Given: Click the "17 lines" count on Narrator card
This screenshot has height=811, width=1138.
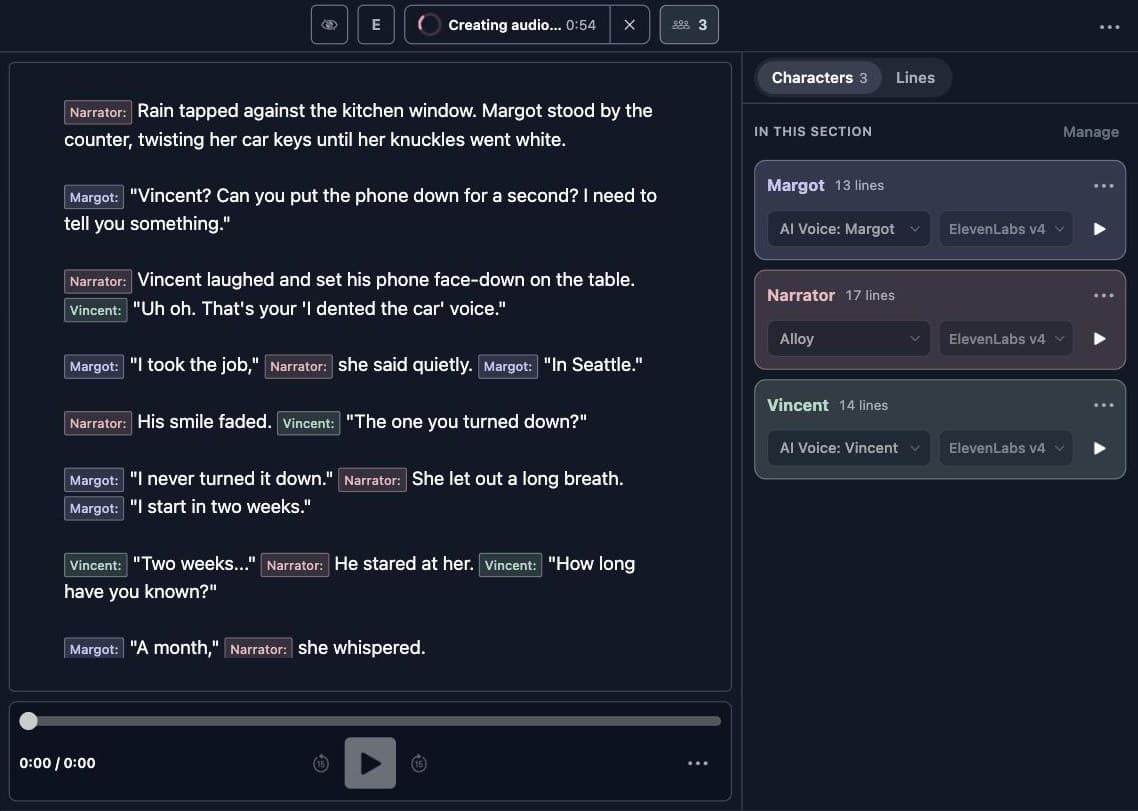Looking at the screenshot, I should click(870, 296).
